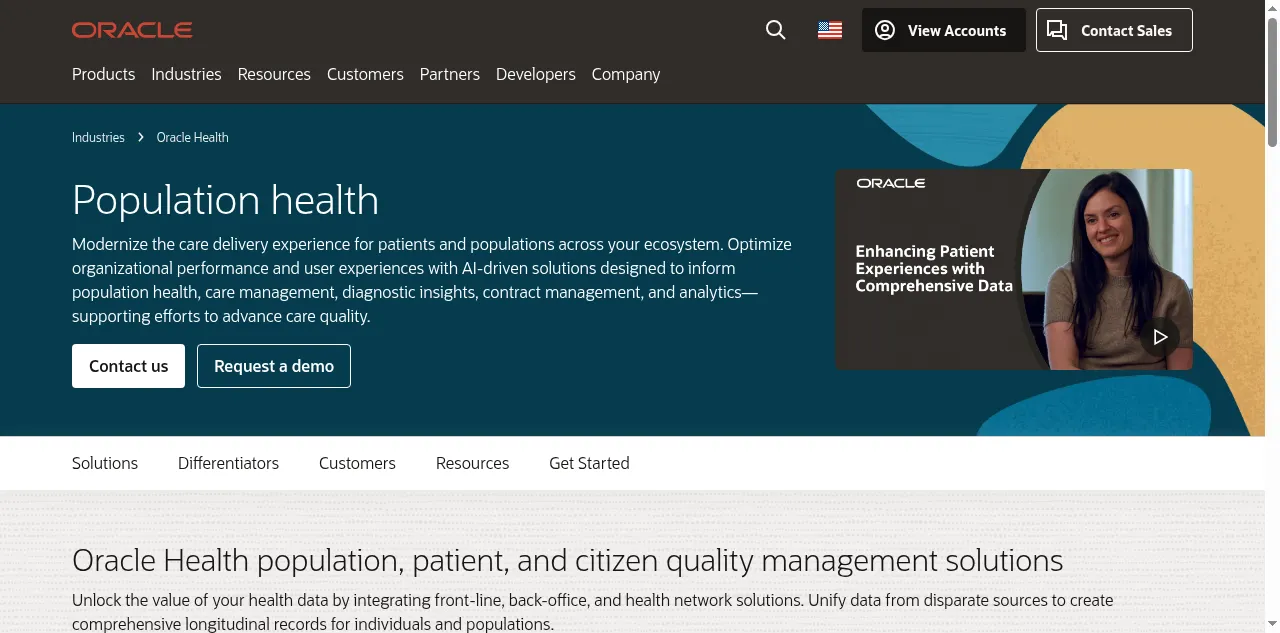Click the Population health heading

225,200
